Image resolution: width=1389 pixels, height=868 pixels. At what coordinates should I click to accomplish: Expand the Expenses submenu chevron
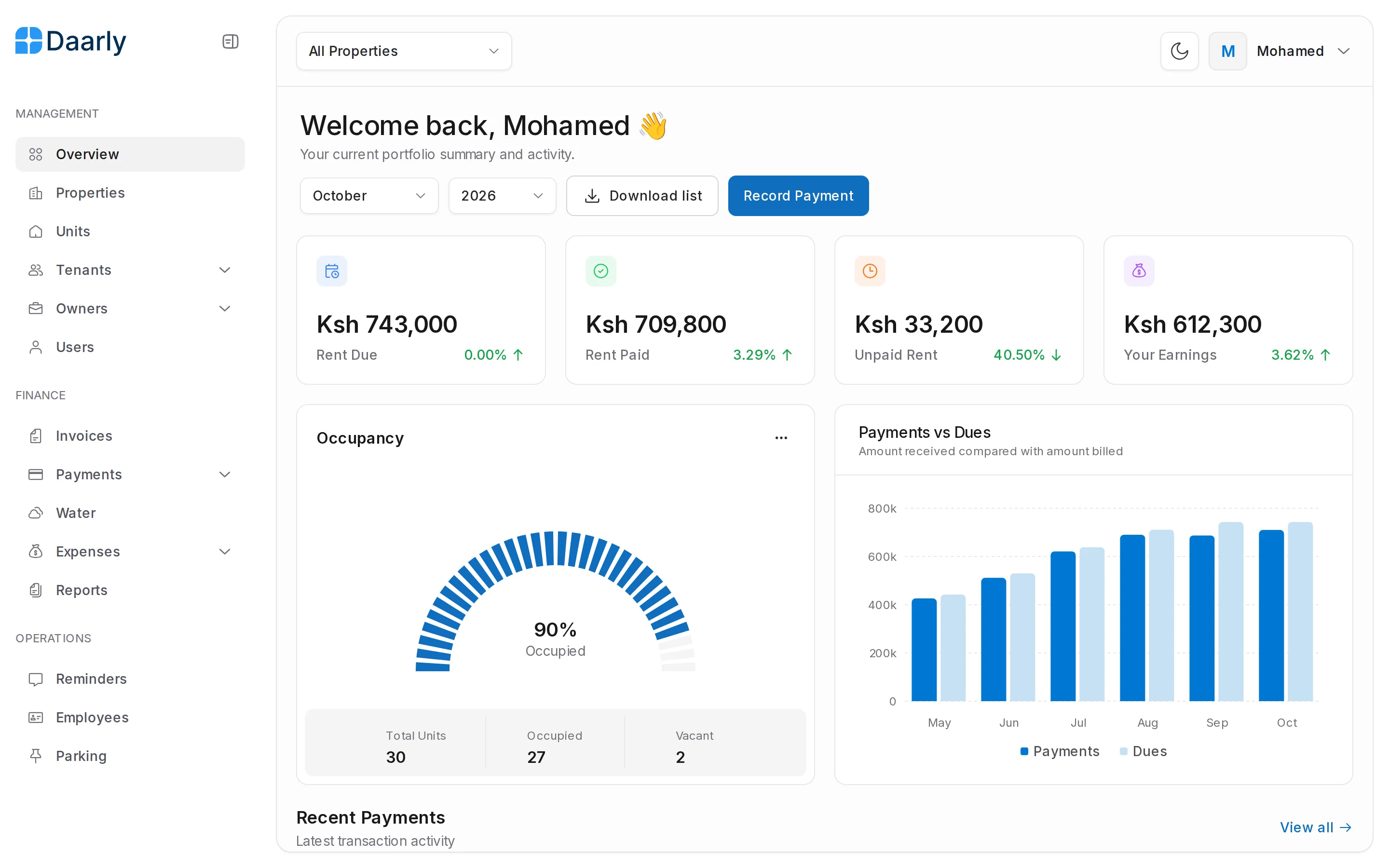point(224,552)
